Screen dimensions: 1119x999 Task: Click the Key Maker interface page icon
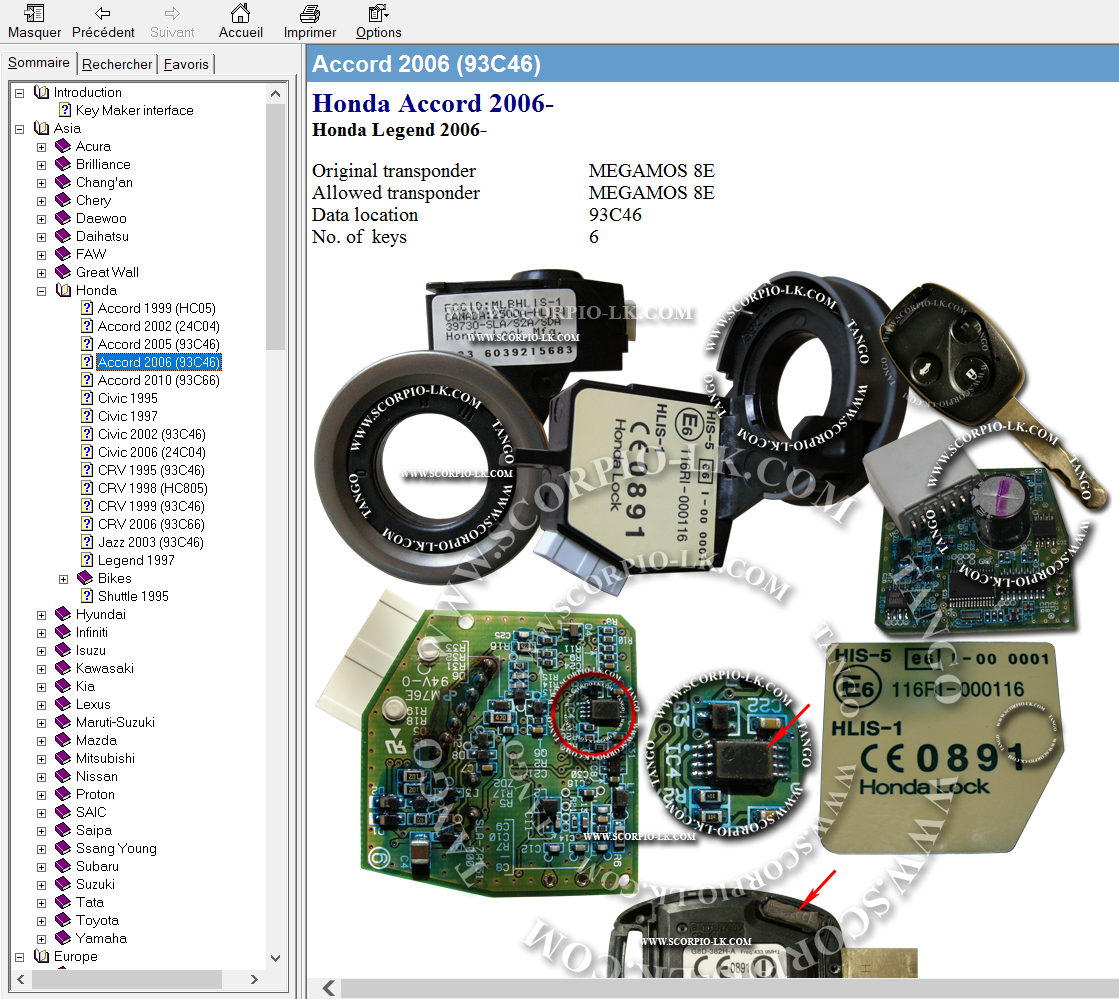pyautogui.click(x=66, y=110)
